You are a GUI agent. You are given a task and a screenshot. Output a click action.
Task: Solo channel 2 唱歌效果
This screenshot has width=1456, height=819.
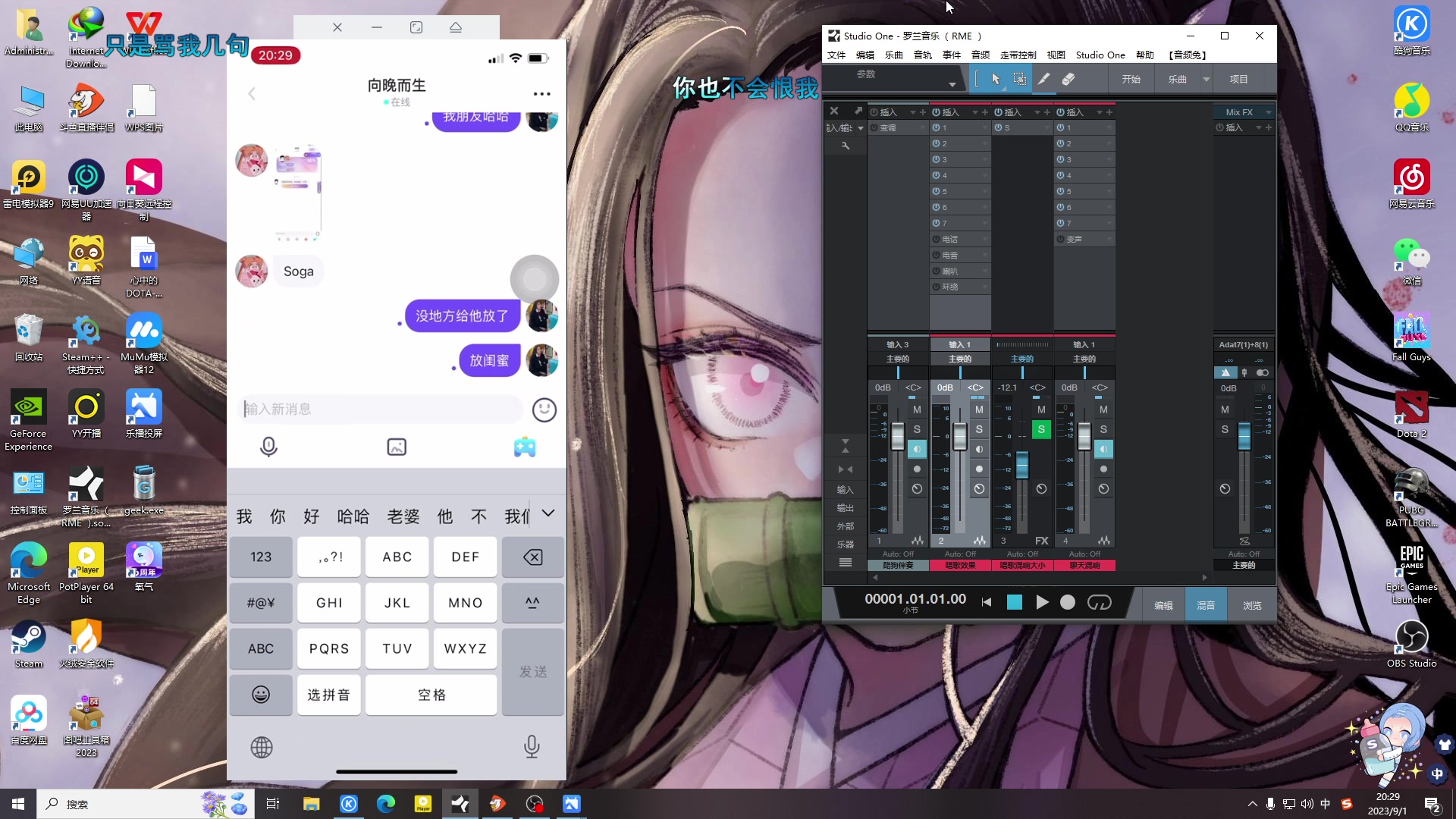pos(979,429)
